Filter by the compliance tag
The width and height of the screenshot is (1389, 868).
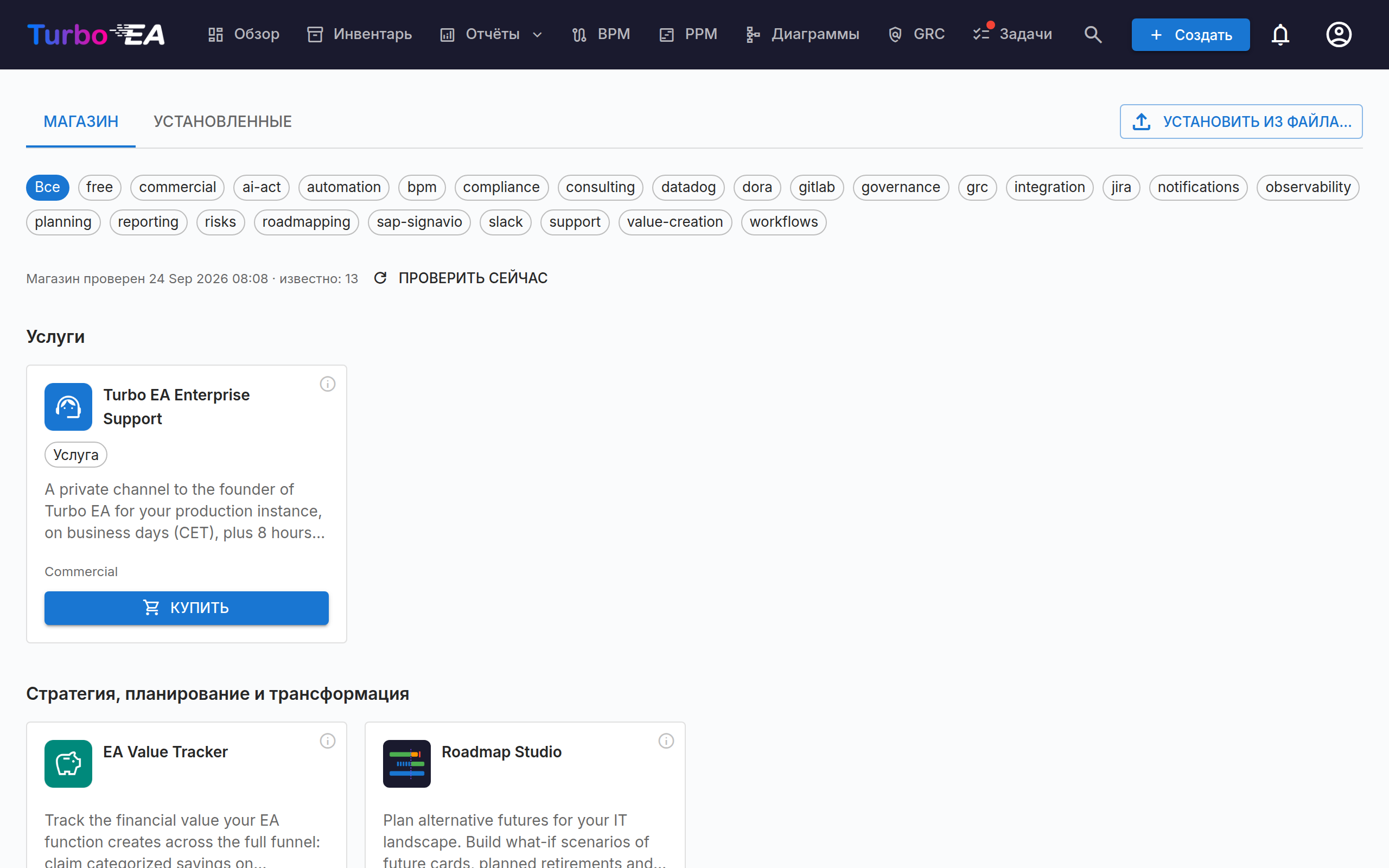coord(502,188)
